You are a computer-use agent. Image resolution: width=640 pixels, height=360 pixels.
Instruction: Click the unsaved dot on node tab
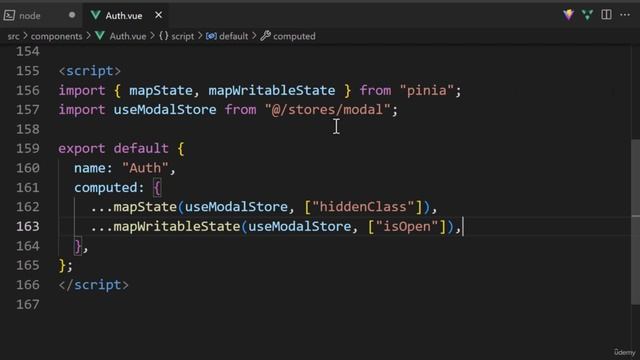(72, 15)
